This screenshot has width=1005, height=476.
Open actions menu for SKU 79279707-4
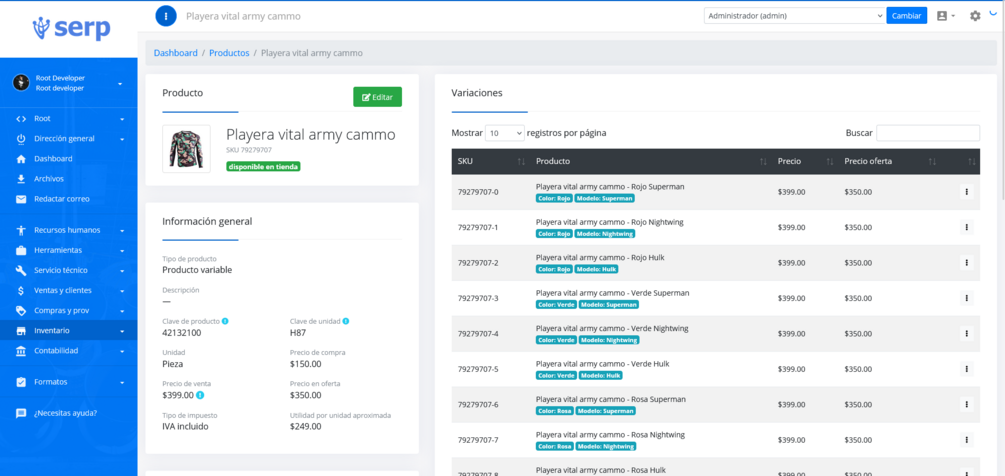point(966,333)
